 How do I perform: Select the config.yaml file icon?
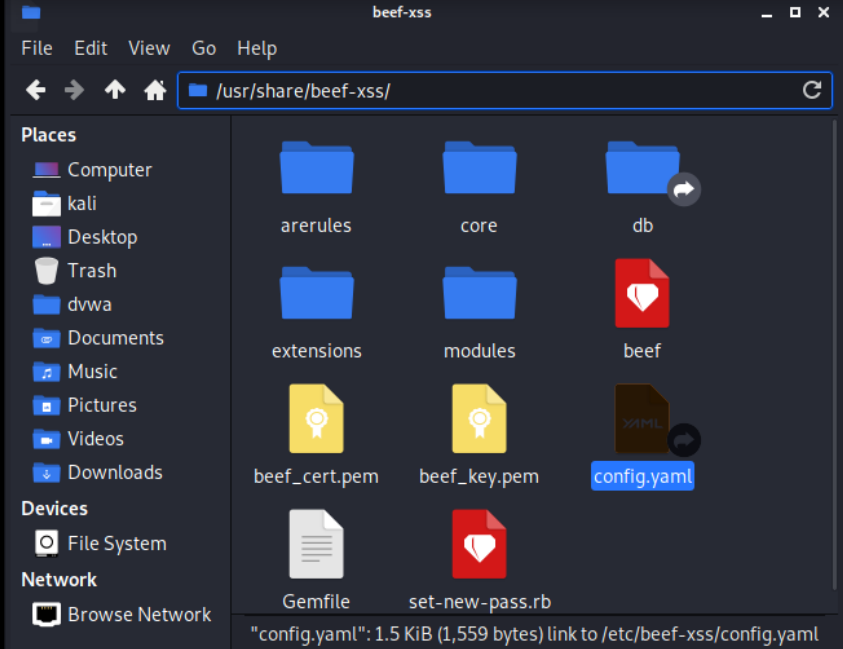pyautogui.click(x=642, y=418)
